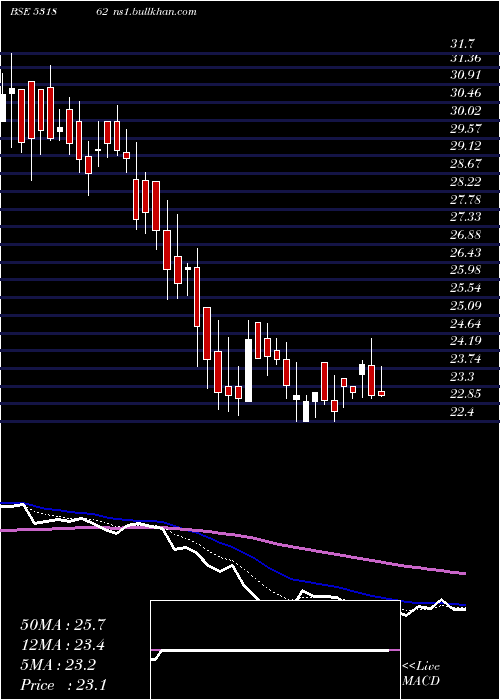Click the ns1.bullkhan.com source text
This screenshot has height=700, width=500.
(x=154, y=12)
